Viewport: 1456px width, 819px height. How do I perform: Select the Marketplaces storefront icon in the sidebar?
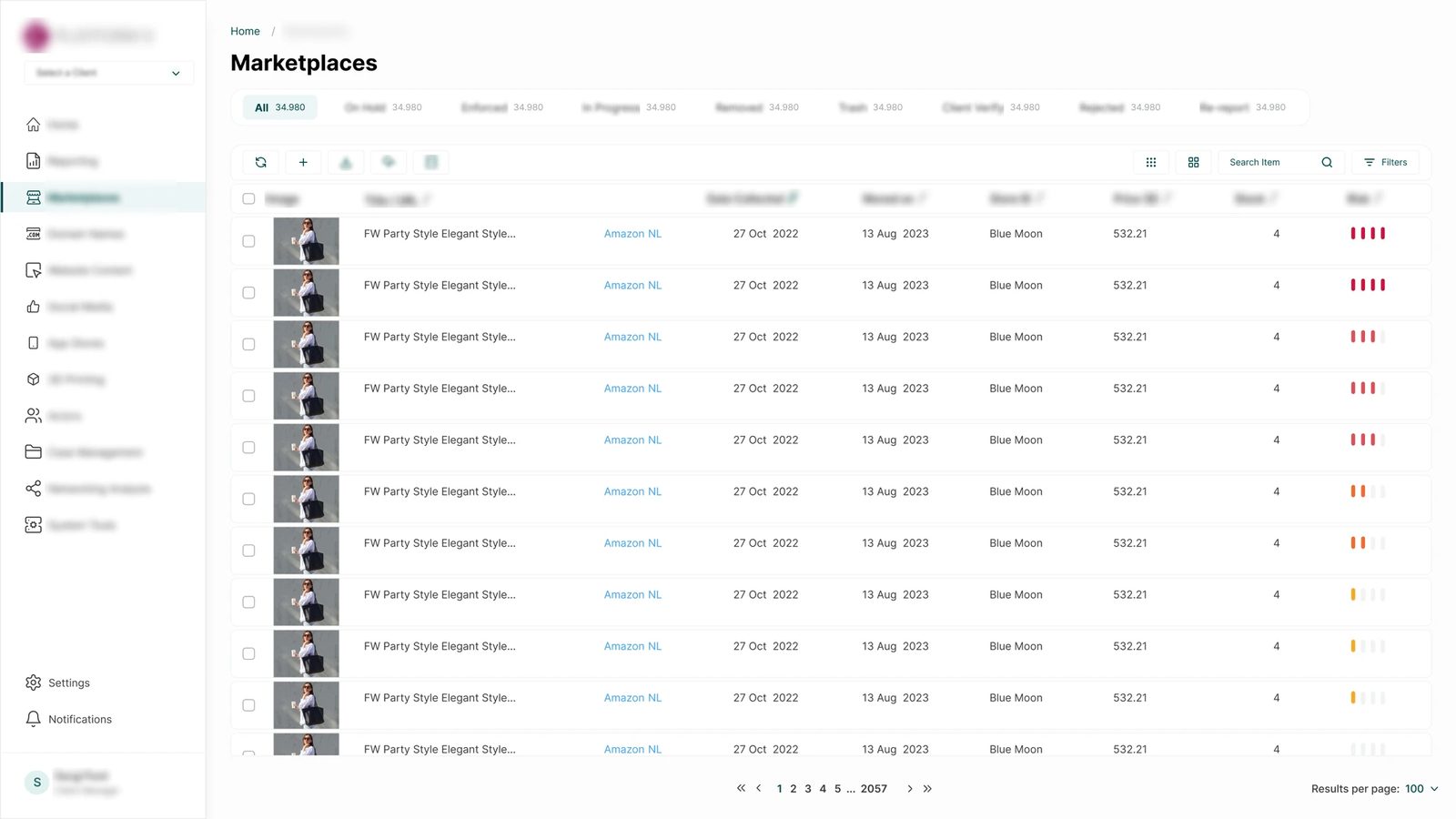[x=34, y=197]
